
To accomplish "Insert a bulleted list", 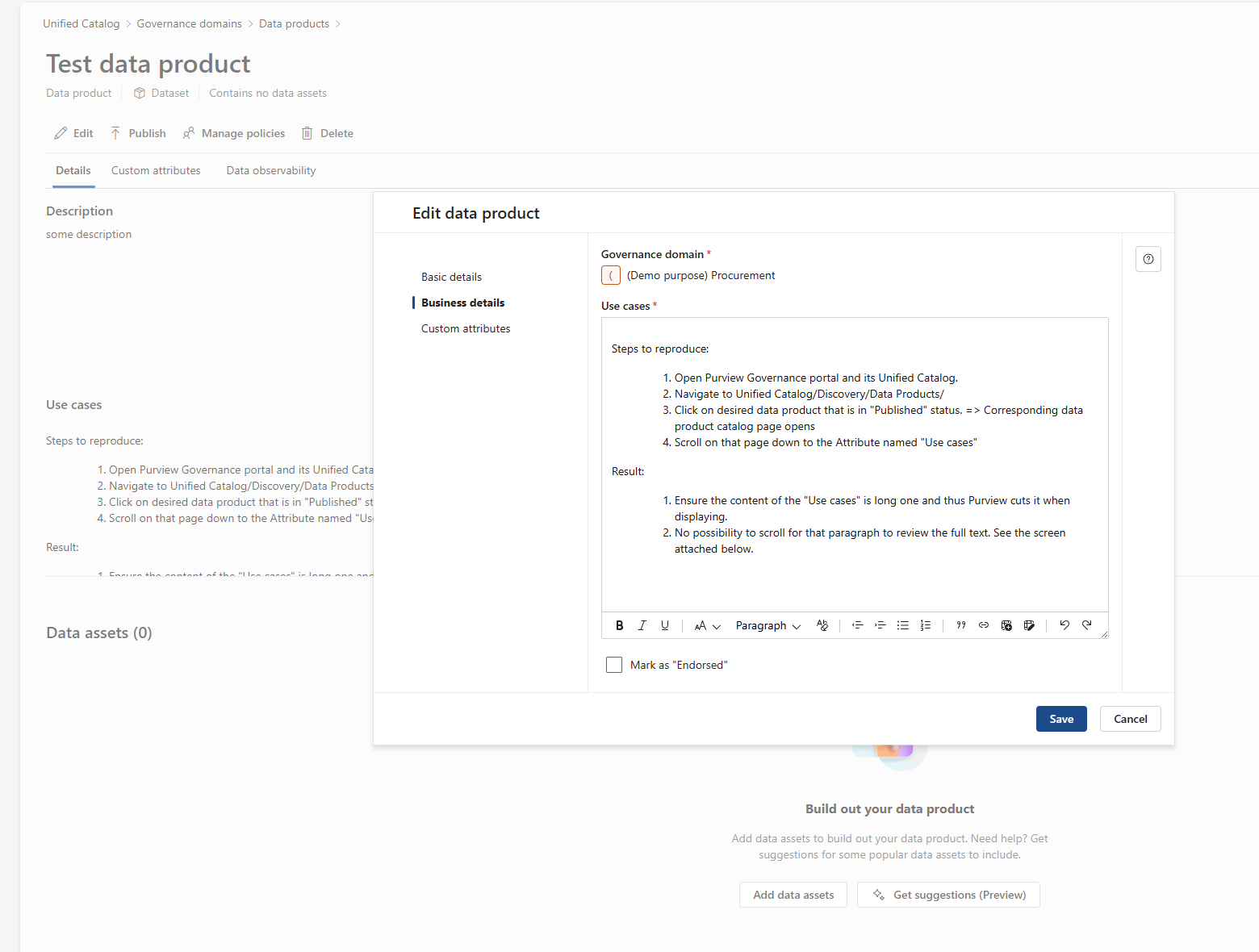I will click(903, 625).
